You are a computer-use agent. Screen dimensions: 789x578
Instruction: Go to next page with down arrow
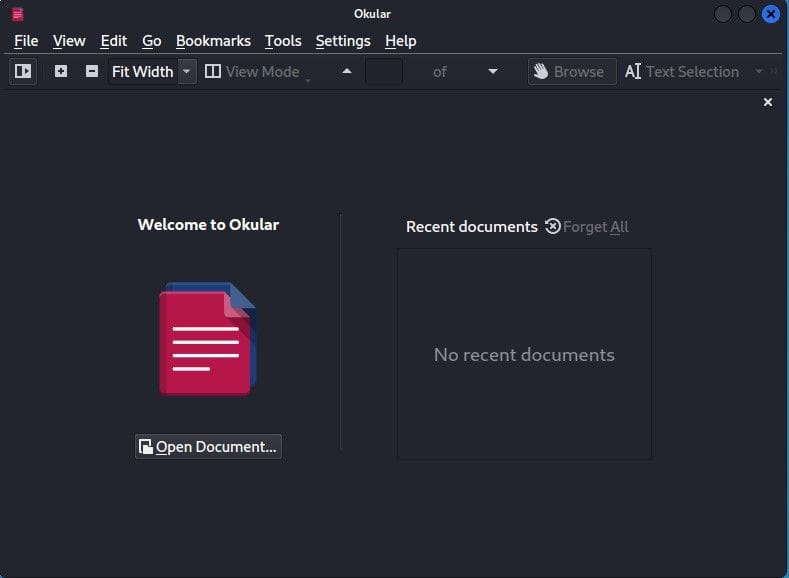(x=493, y=71)
